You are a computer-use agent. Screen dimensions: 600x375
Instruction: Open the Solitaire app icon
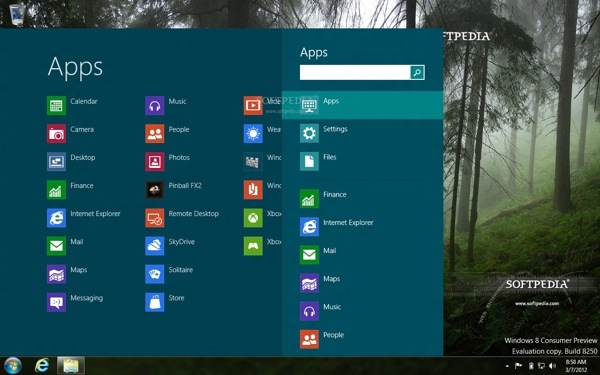155,274
